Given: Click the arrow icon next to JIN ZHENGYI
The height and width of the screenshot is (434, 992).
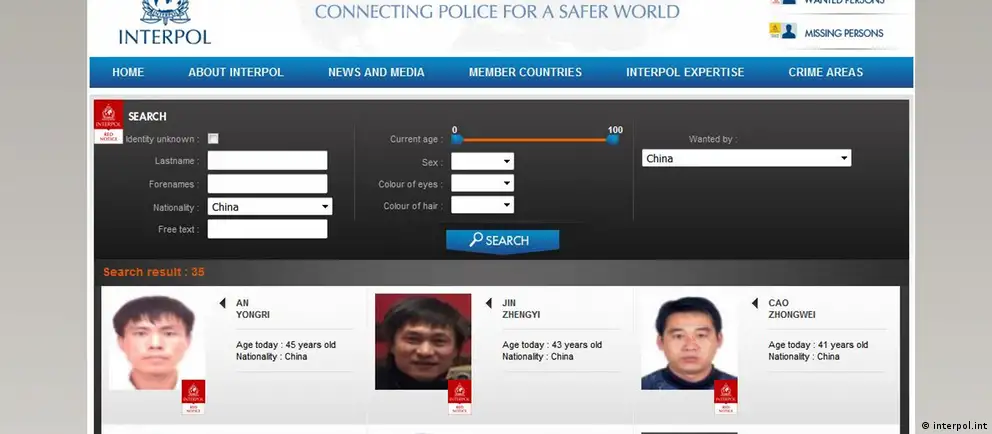Looking at the screenshot, I should 488,303.
